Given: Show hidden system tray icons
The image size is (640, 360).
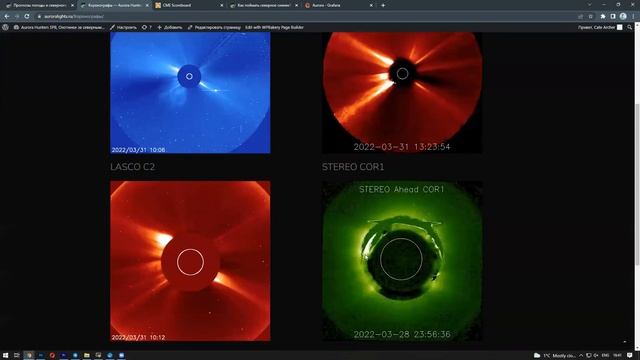Looking at the screenshot, I should (581, 356).
